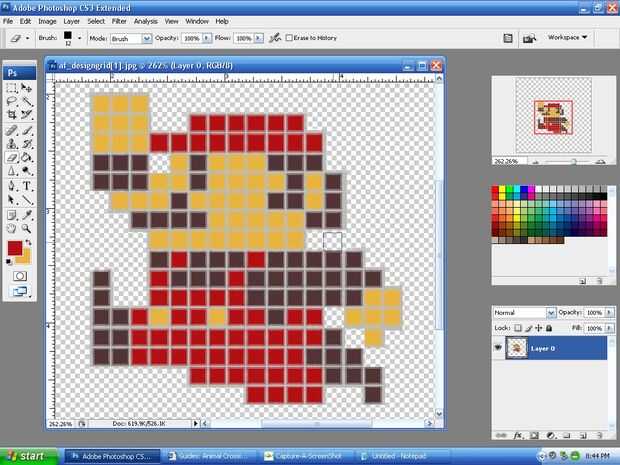Viewport: 620px width, 465px height.
Task: Toggle Quick Mask mode in toolbox
Action: coord(20,276)
